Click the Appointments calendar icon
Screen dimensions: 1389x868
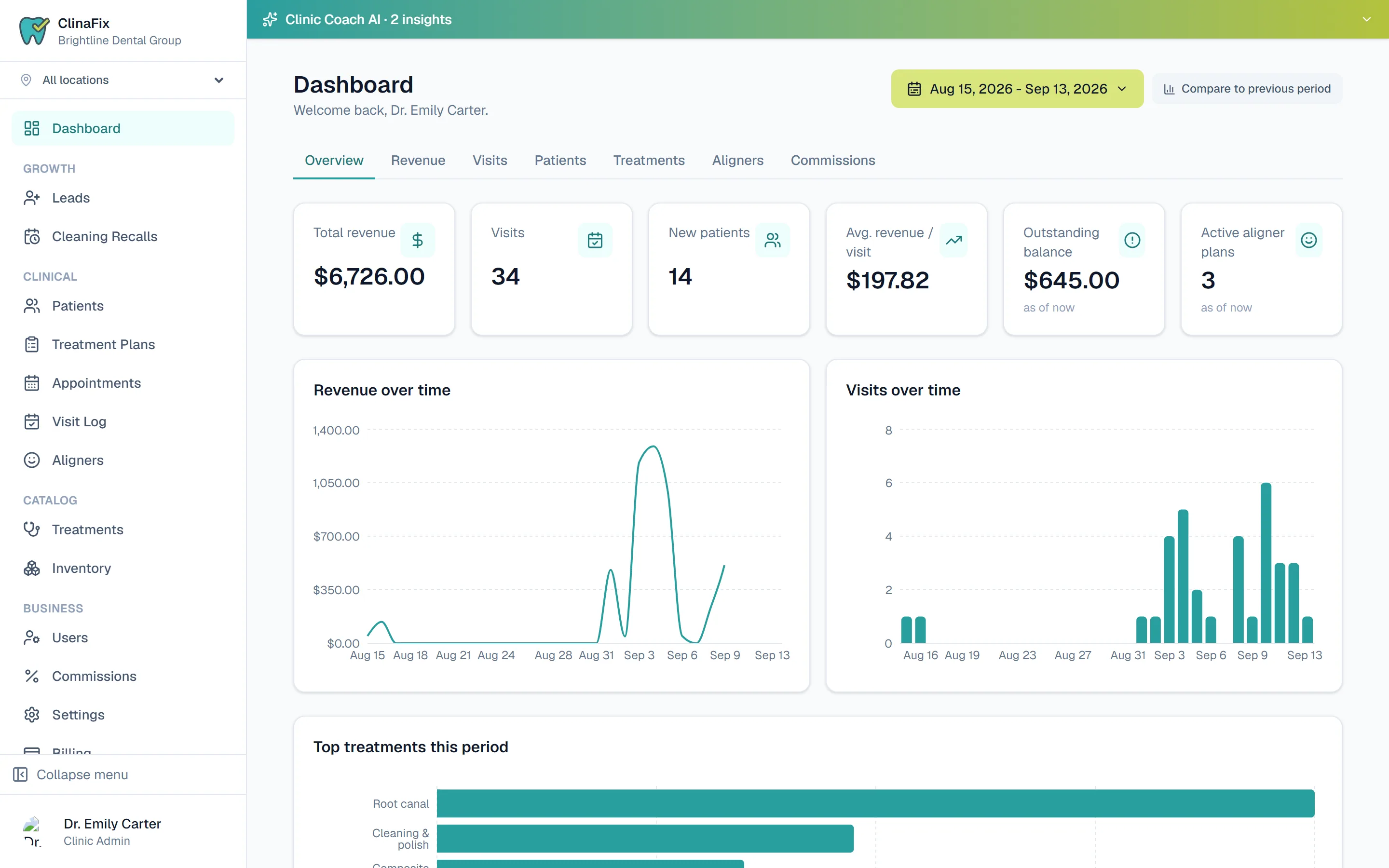31,383
